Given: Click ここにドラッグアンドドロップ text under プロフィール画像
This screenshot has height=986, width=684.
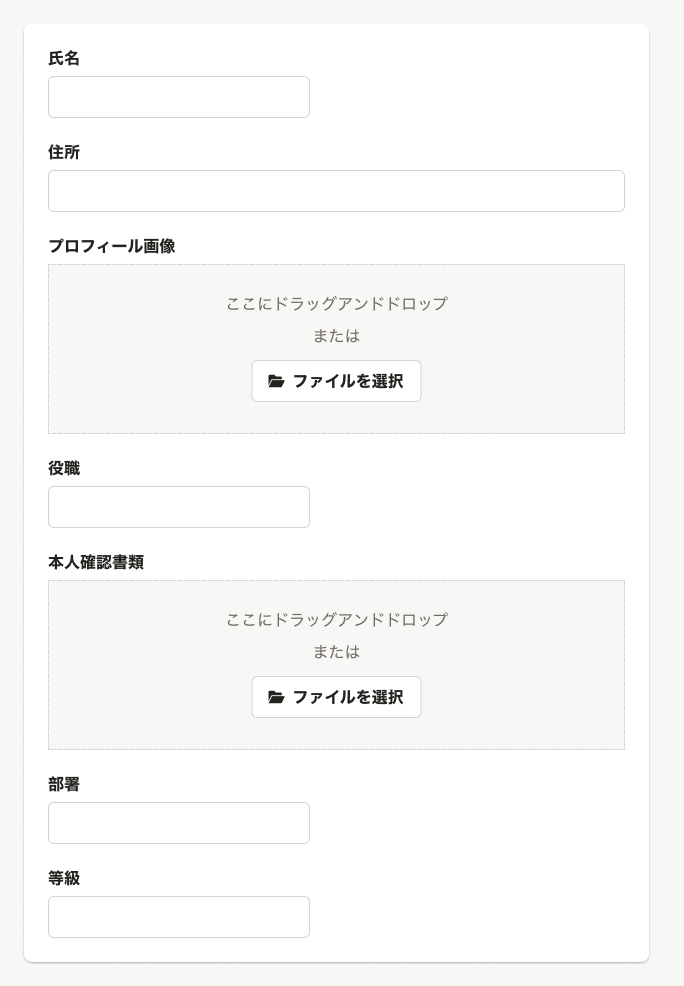Looking at the screenshot, I should pos(336,304).
